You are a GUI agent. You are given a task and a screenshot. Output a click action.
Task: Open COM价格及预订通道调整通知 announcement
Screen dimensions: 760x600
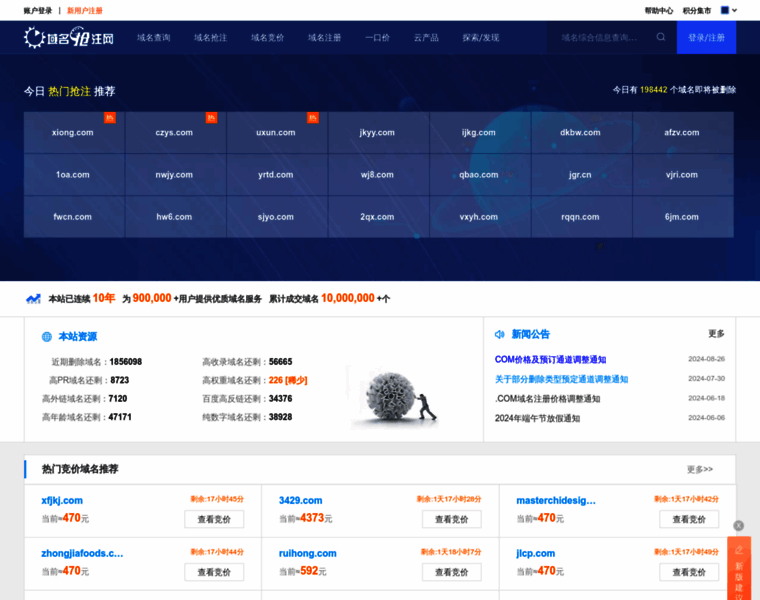pyautogui.click(x=550, y=359)
